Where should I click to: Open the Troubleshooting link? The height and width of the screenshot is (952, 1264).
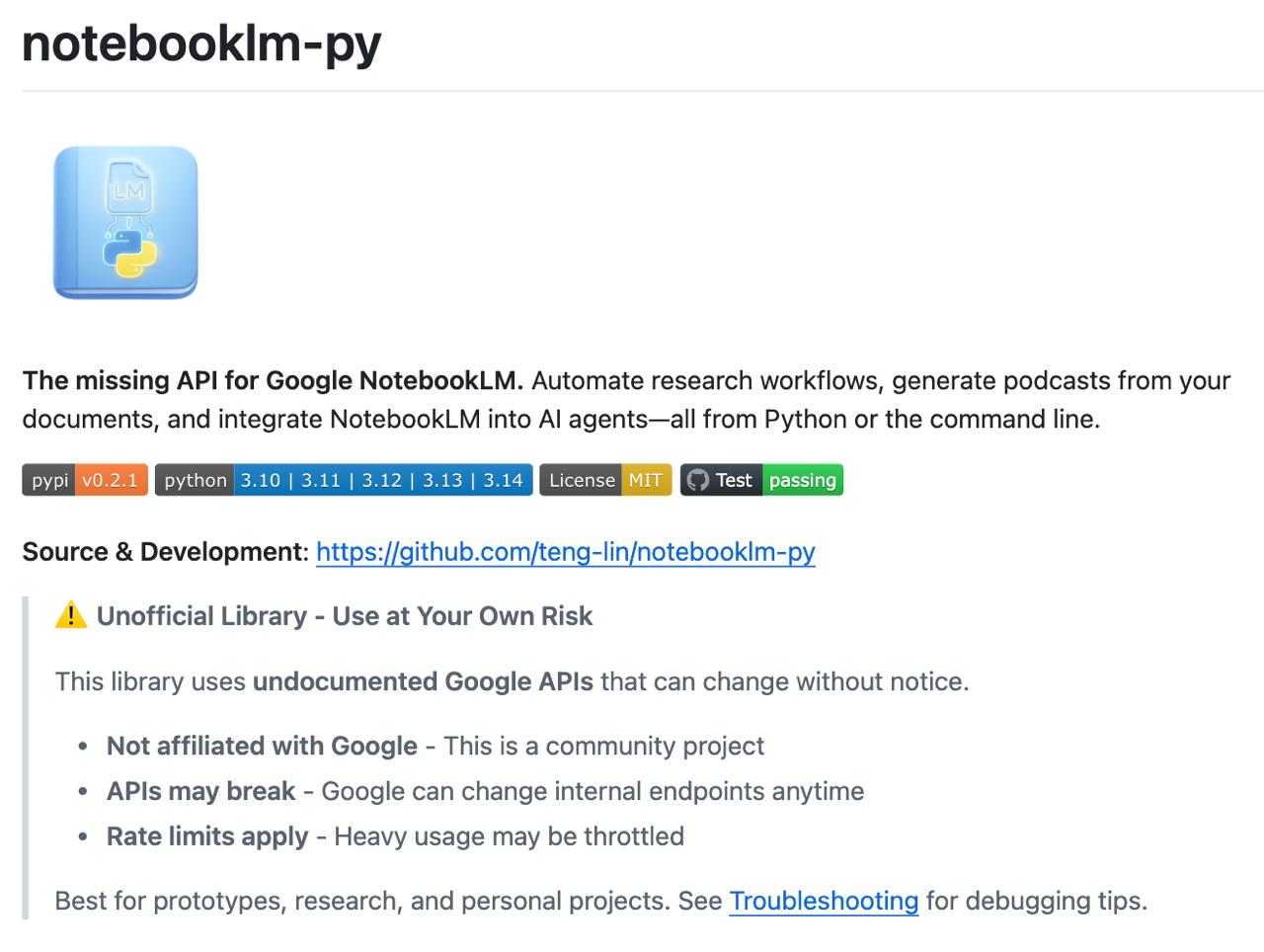coord(824,901)
